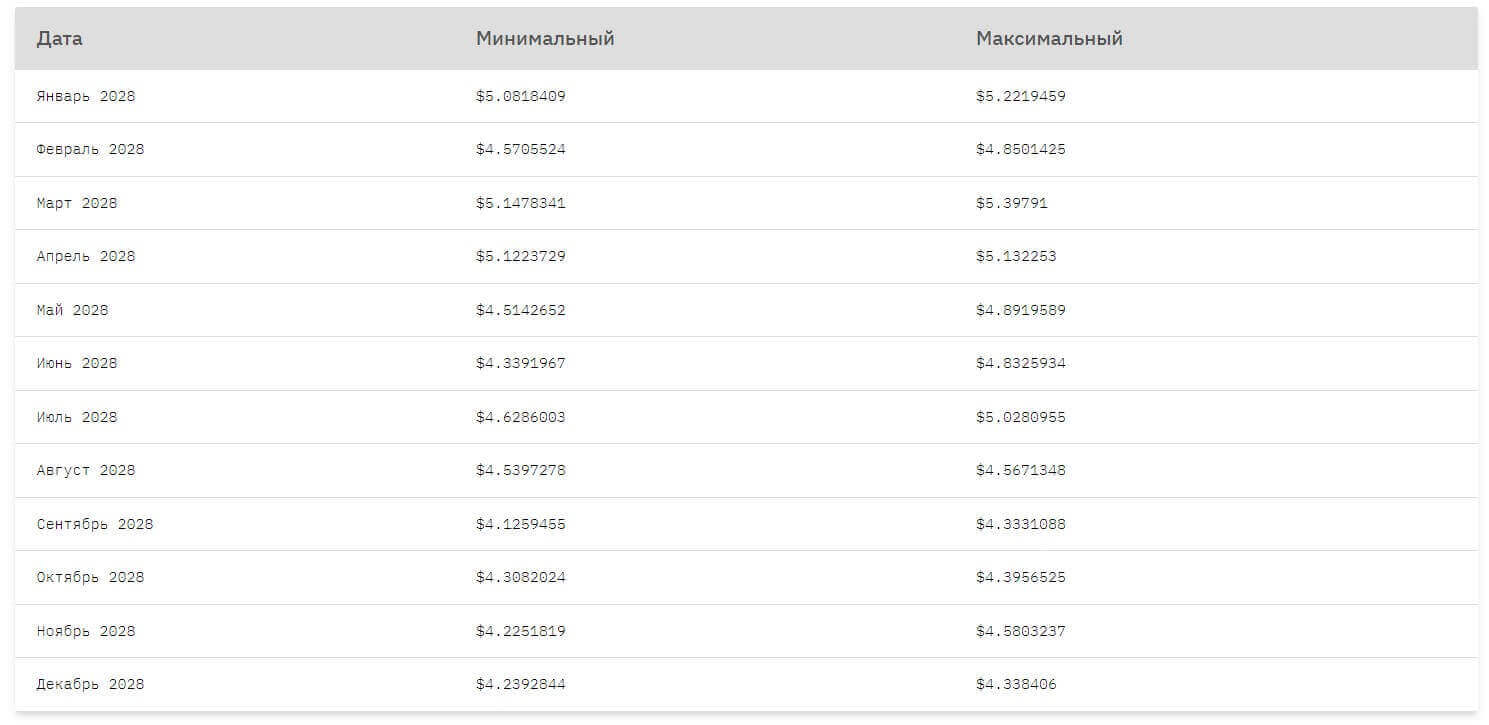Select the Ноябрь 2028 date cell
The height and width of the screenshot is (725, 1489).
86,631
